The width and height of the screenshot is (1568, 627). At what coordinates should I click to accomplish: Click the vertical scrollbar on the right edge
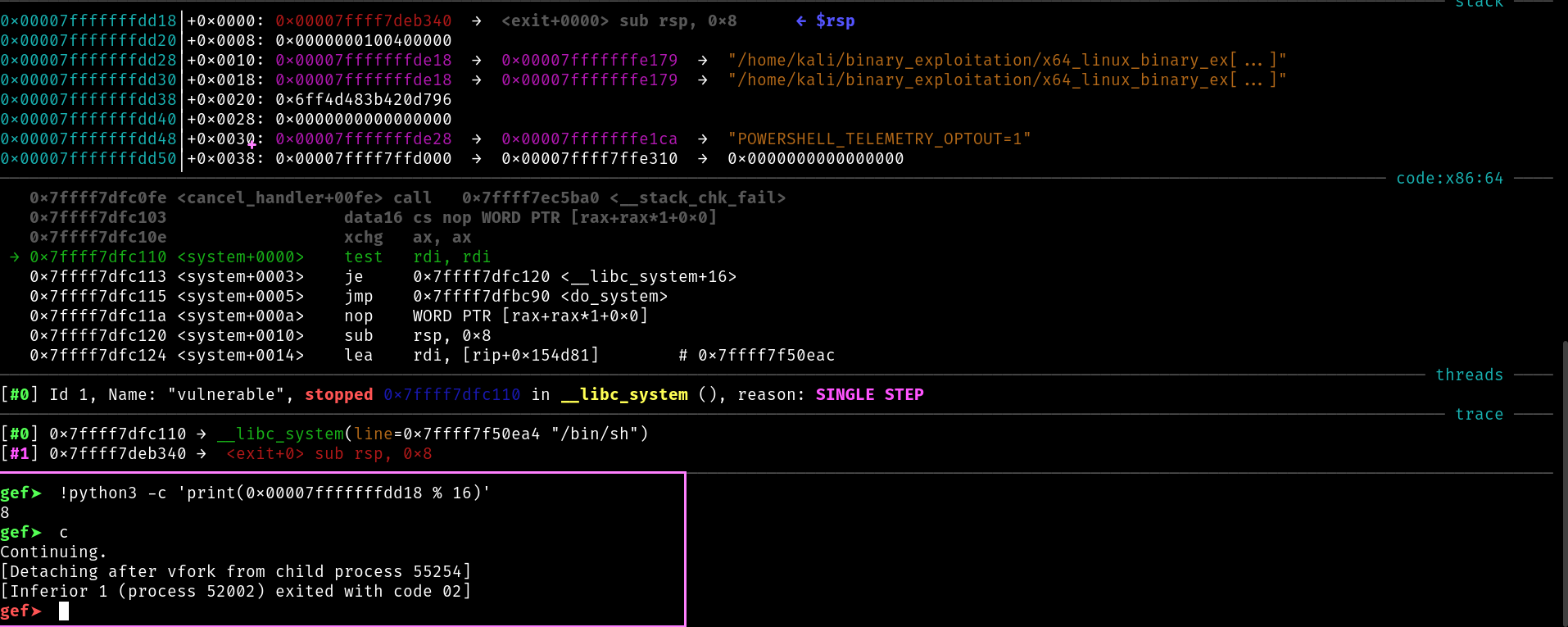point(1564,484)
